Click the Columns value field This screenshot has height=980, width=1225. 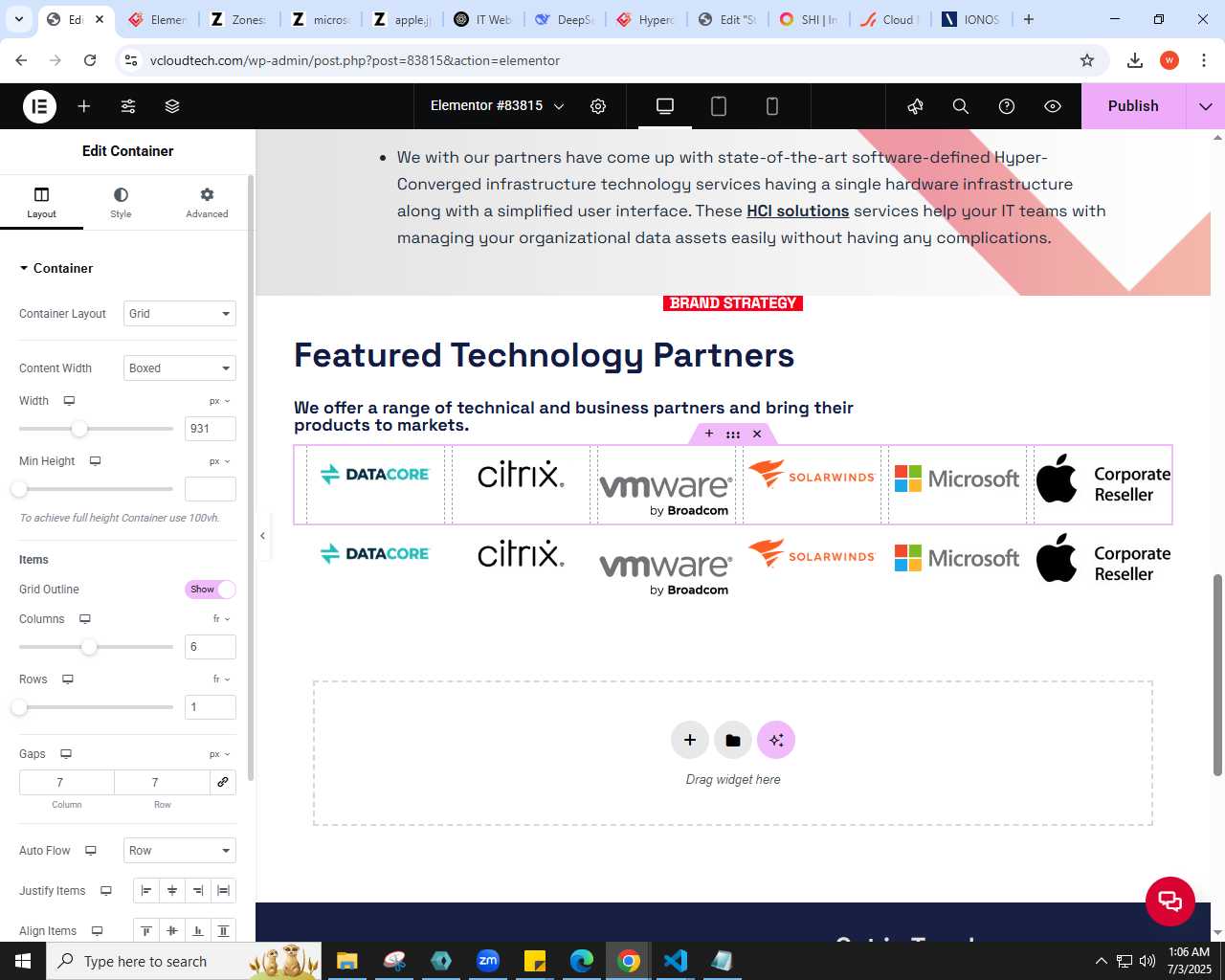pos(211,647)
